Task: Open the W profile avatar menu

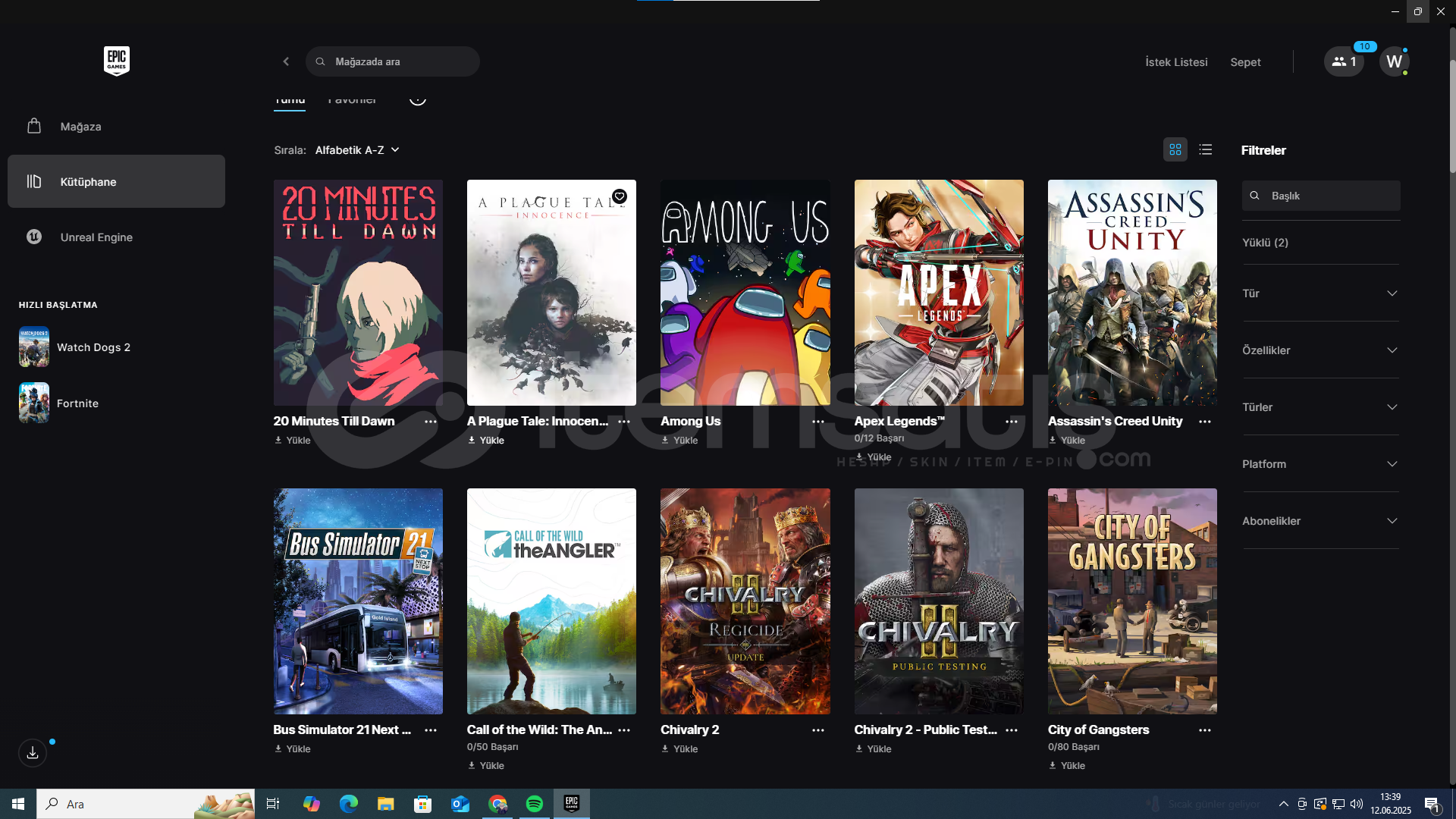Action: pyautogui.click(x=1394, y=61)
